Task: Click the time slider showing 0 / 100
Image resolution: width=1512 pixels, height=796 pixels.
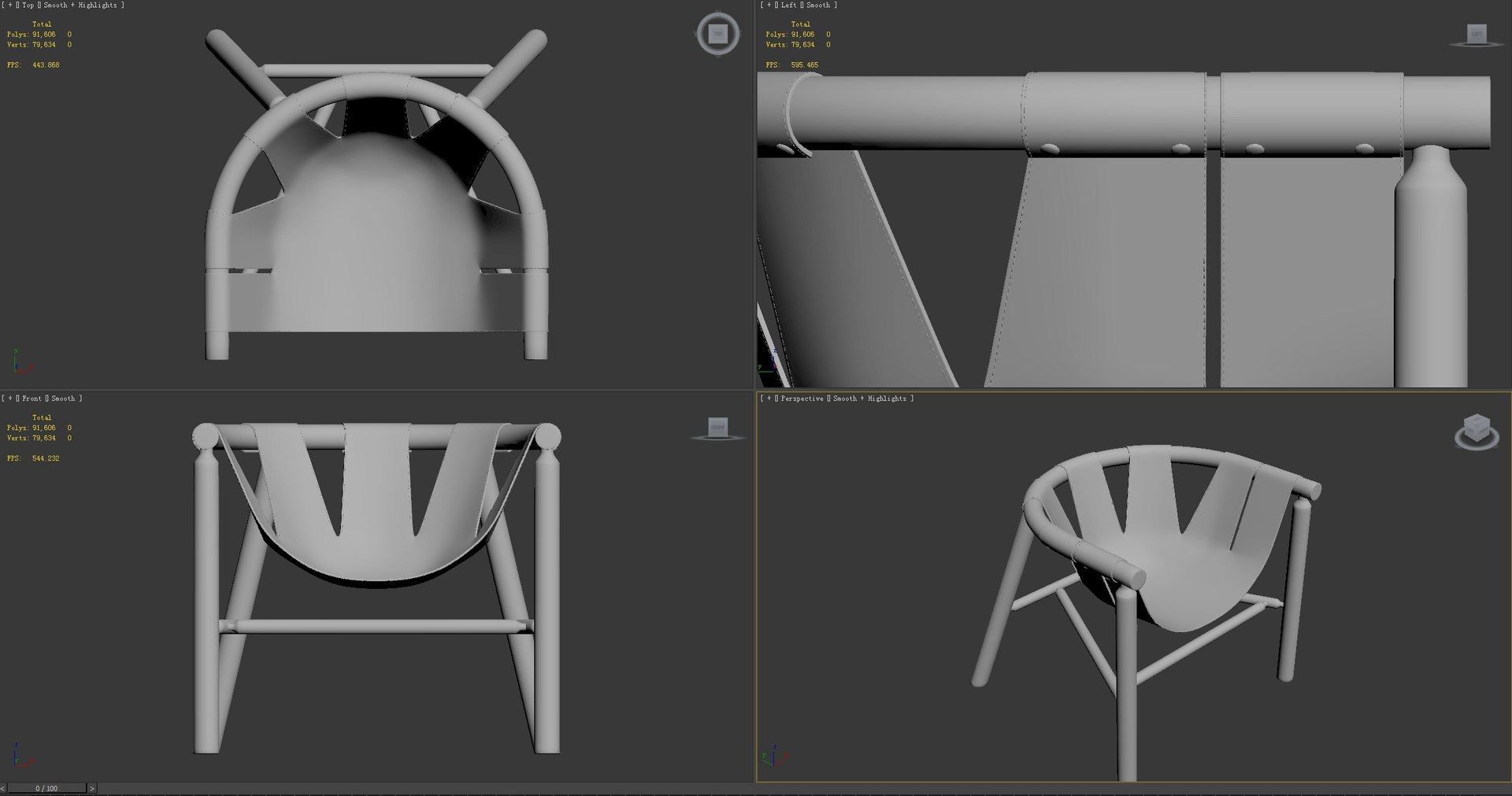Action: tap(46, 788)
